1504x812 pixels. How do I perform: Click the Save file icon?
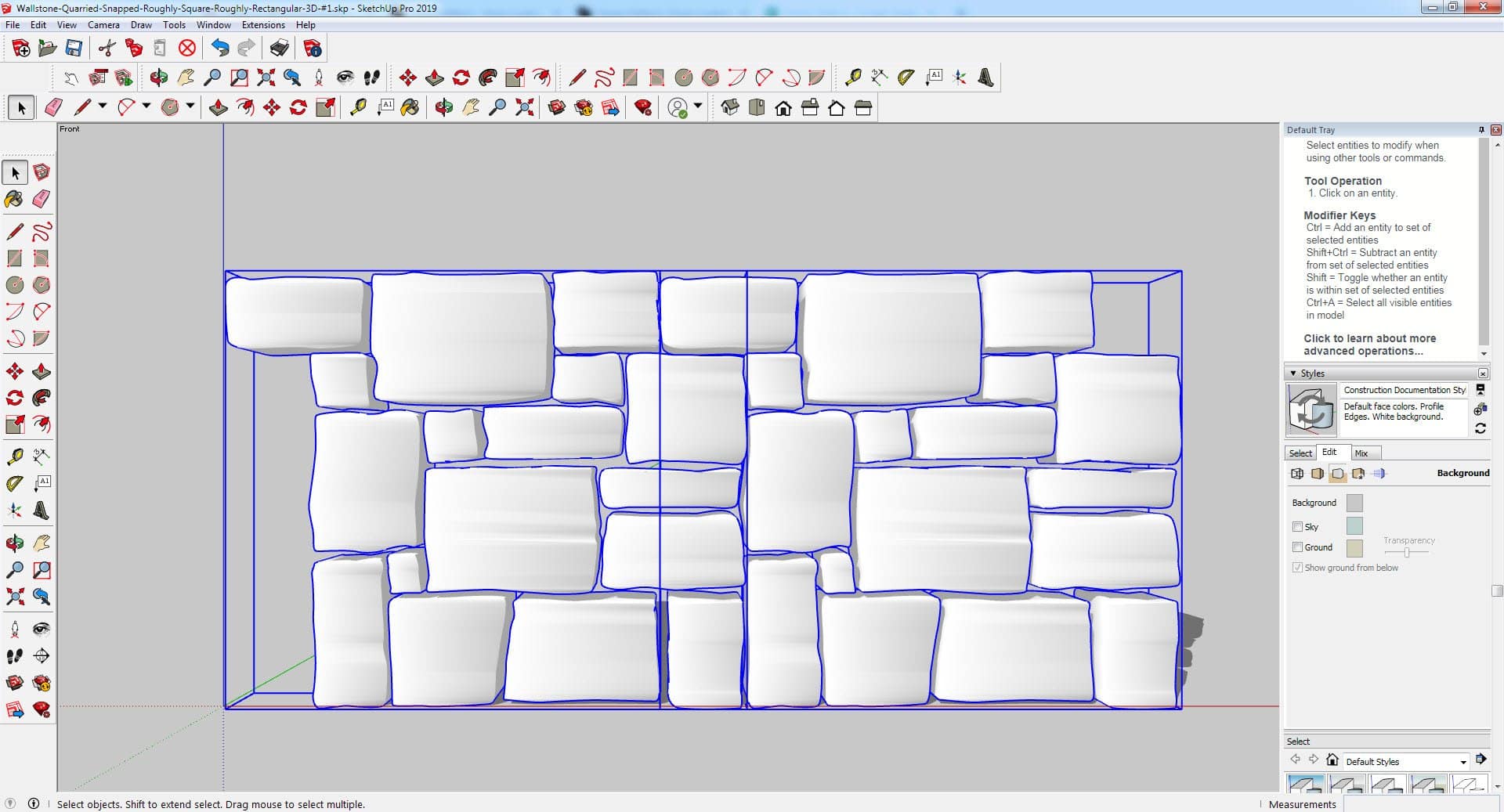pos(74,49)
